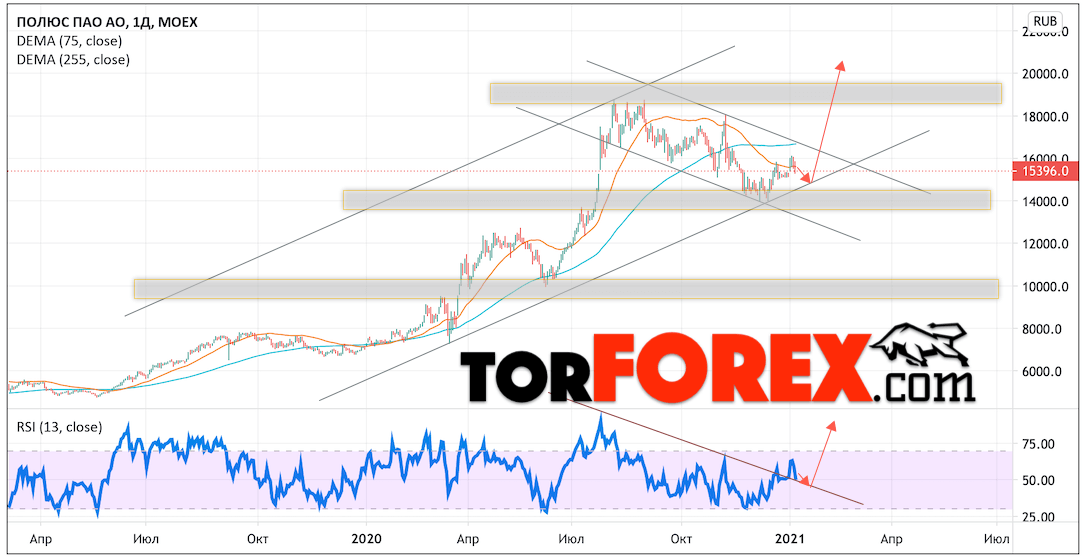Click the 2020 label on time axis
1086x558 pixels.
(x=367, y=537)
